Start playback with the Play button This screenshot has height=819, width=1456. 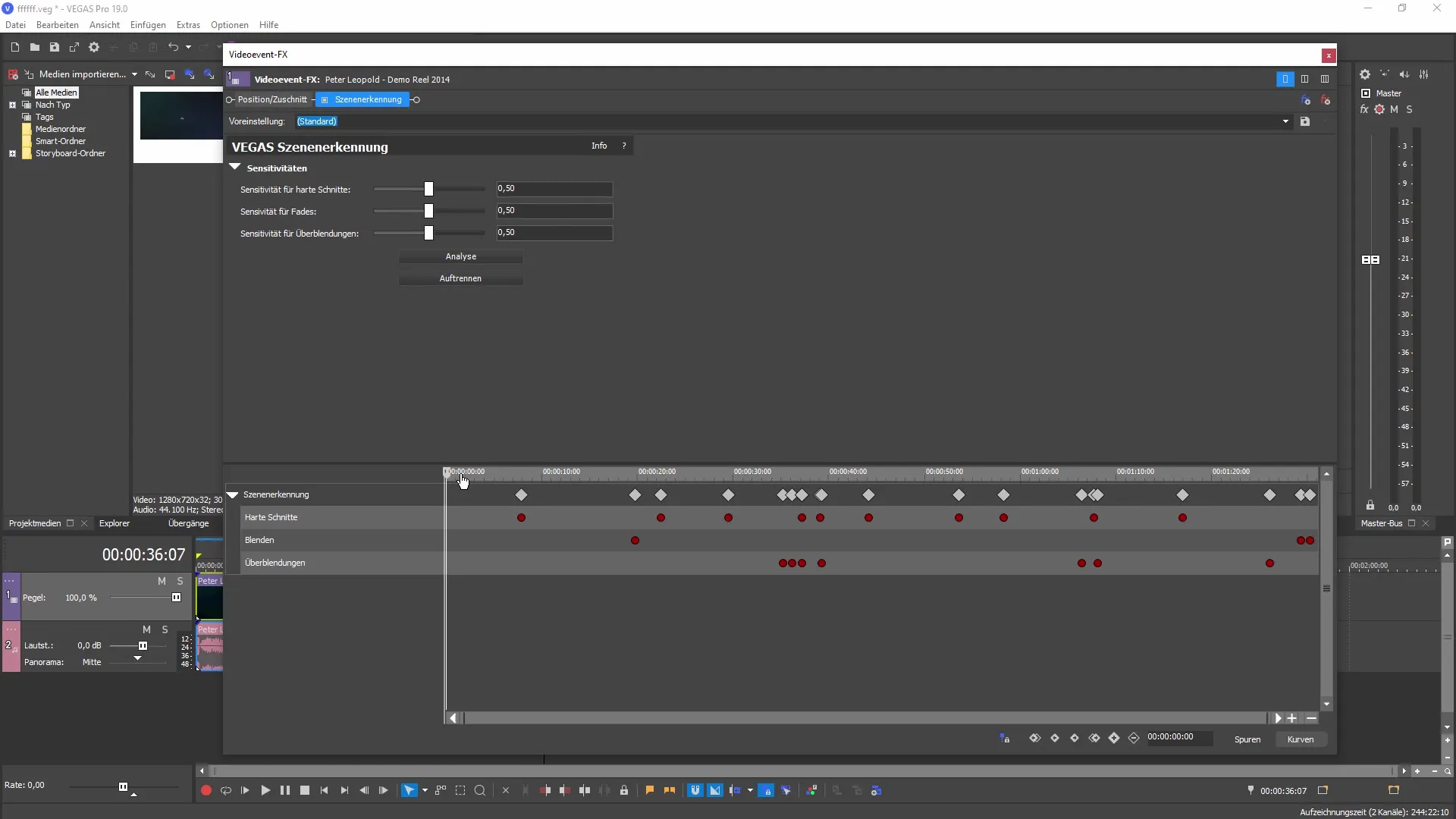coord(265,790)
